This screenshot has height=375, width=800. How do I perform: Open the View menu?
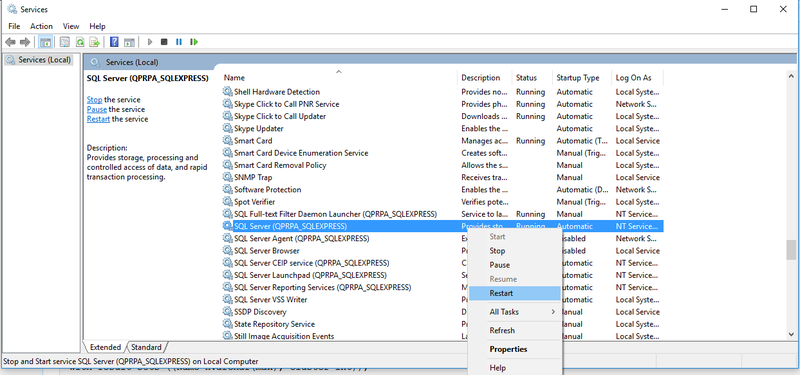pyautogui.click(x=71, y=26)
